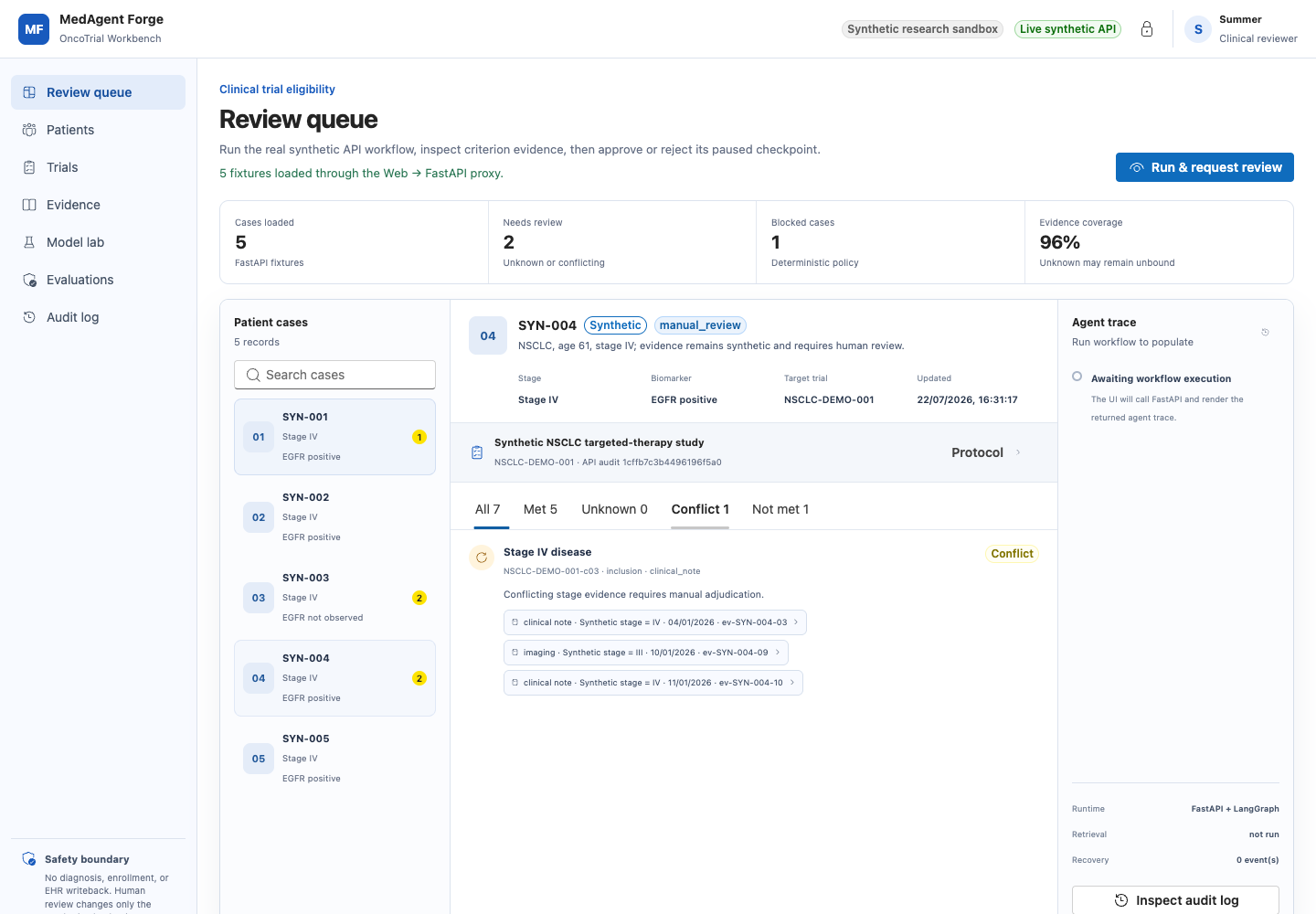Click the Safety boundary shield icon

click(29, 859)
